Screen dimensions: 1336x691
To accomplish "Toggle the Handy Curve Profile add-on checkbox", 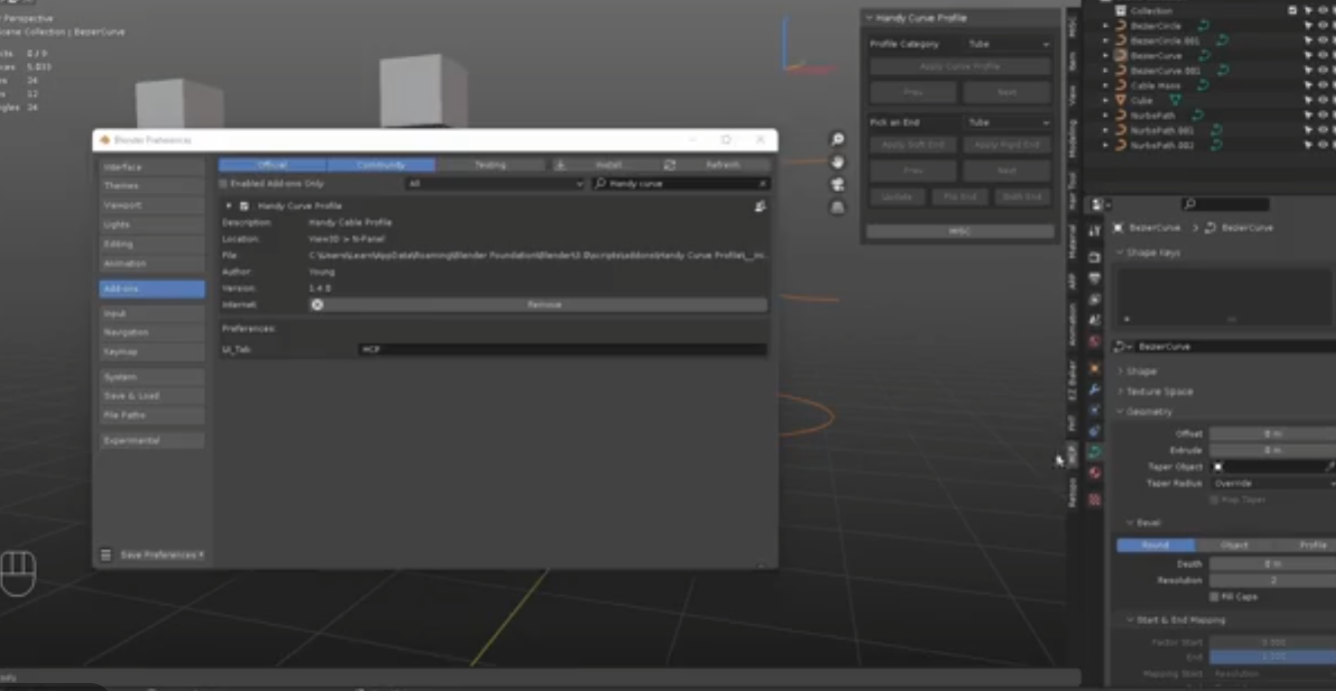I will click(244, 206).
